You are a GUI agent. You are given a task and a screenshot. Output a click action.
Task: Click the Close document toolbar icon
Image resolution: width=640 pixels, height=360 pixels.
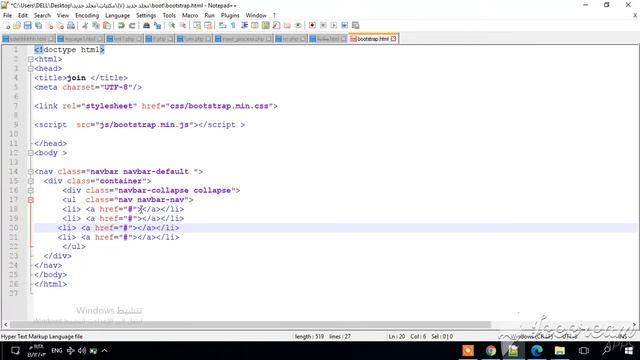[50, 25]
